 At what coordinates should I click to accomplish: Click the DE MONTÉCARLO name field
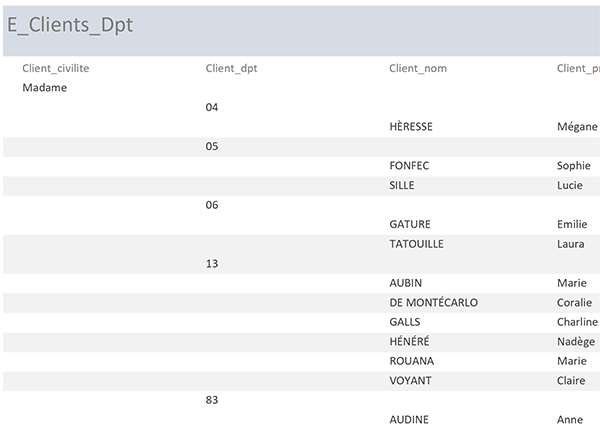(x=434, y=302)
